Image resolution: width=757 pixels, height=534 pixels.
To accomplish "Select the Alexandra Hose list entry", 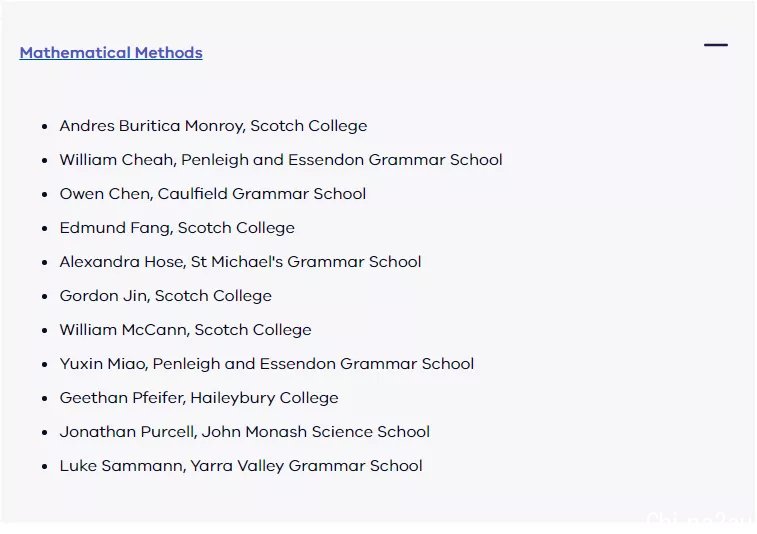I will pyautogui.click(x=240, y=262).
